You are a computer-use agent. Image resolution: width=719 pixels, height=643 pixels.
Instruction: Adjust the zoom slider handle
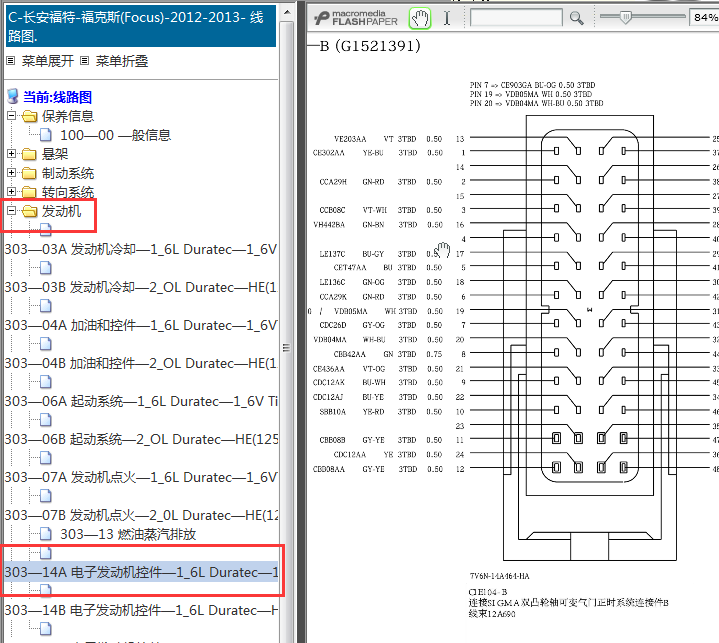[x=625, y=17]
